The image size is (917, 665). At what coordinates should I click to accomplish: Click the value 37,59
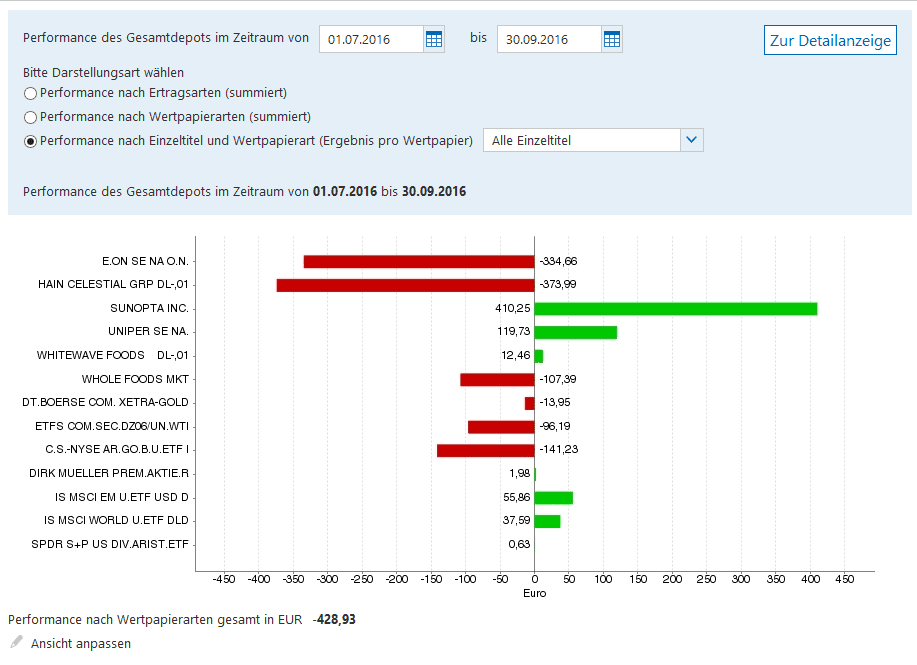516,520
